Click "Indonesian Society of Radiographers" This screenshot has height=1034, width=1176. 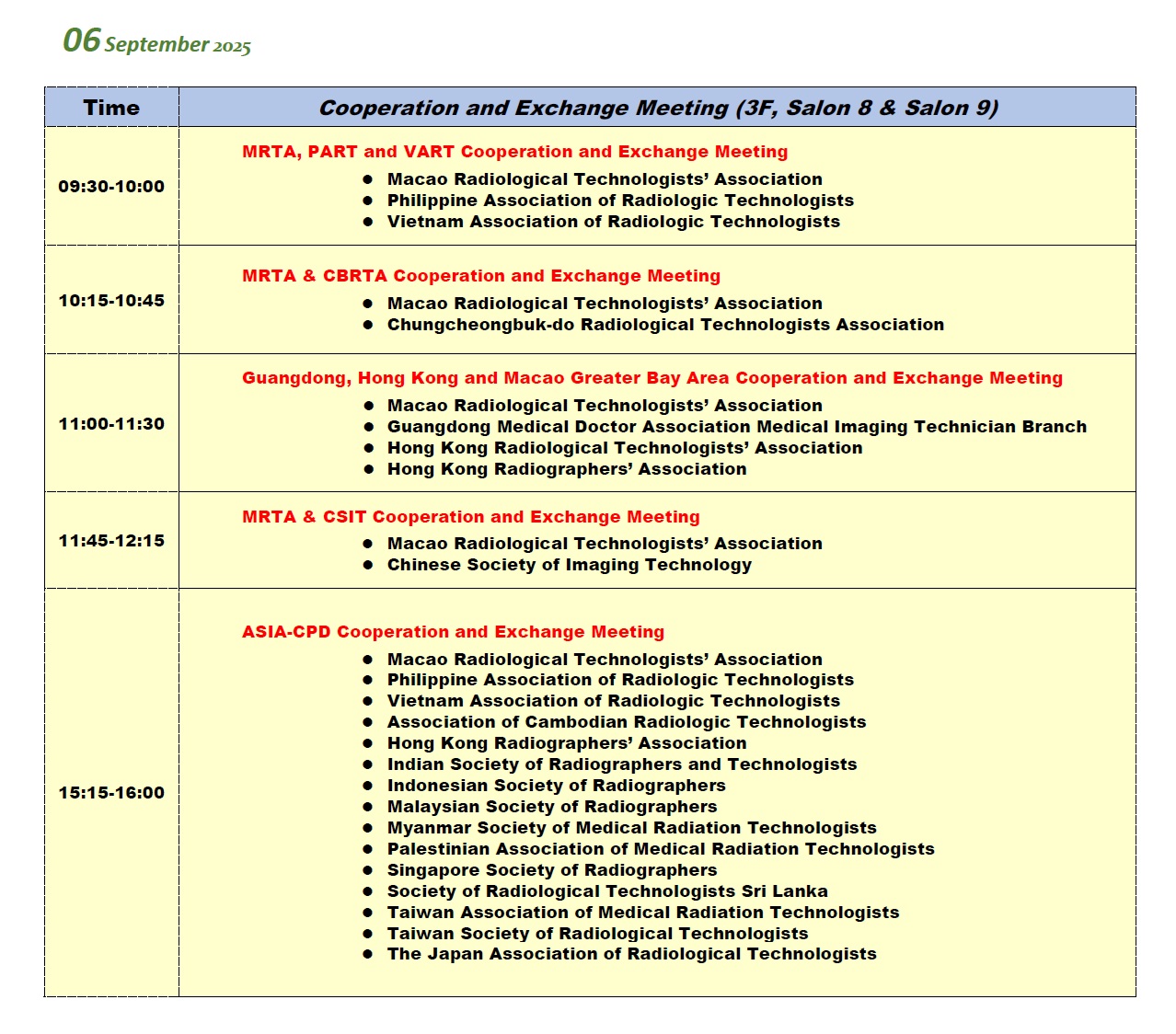click(557, 786)
